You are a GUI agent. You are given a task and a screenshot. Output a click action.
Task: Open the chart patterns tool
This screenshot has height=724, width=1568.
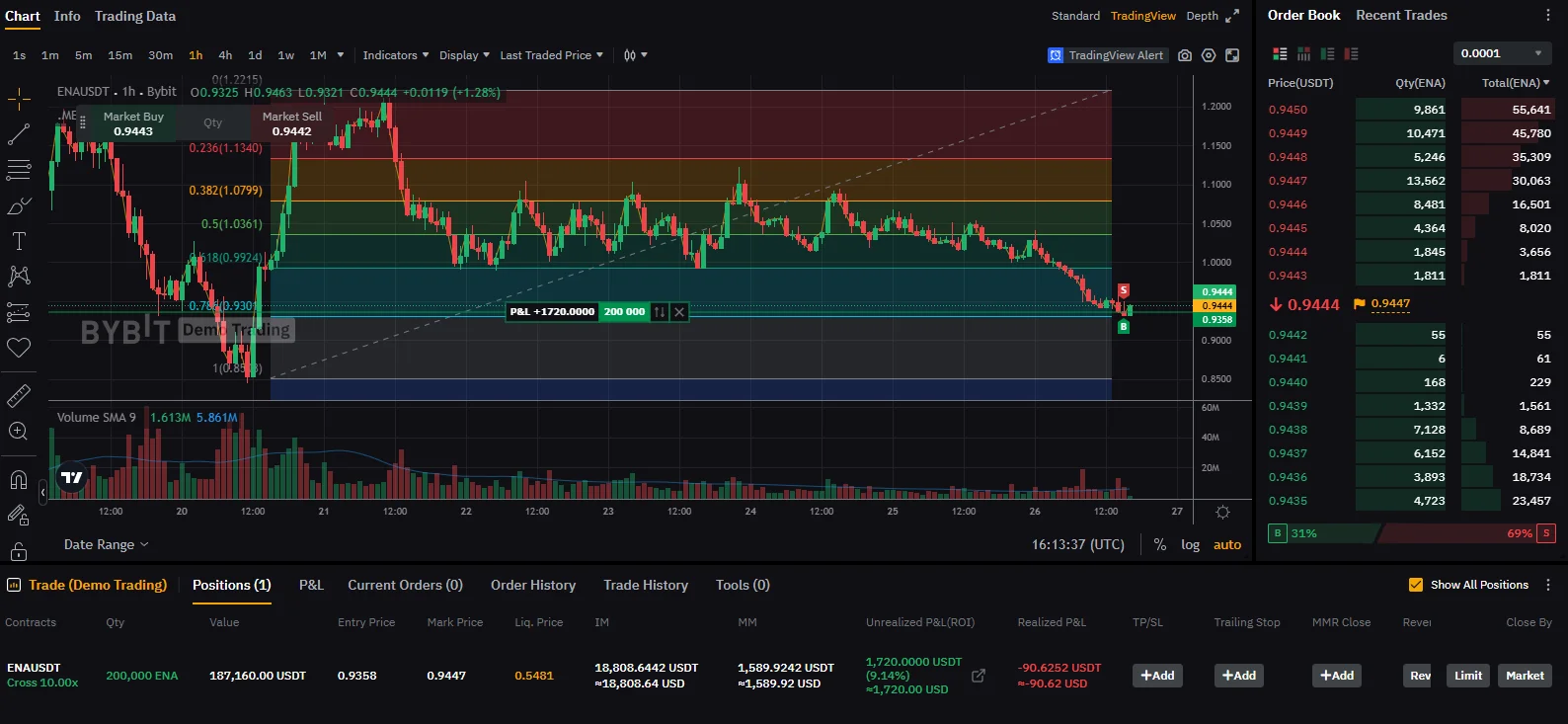(19, 277)
